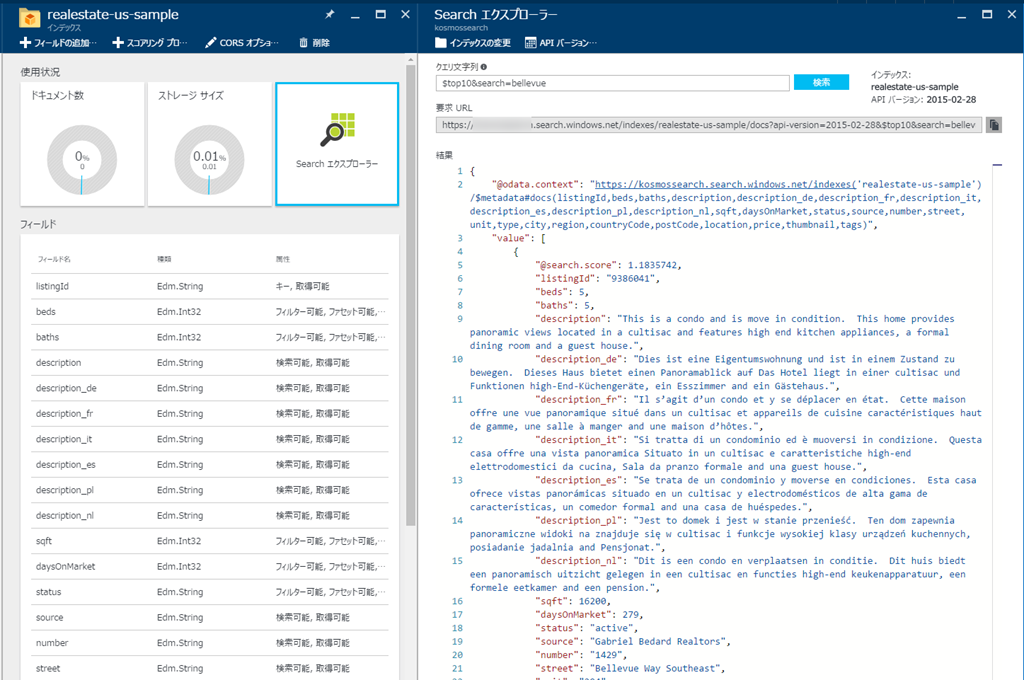
Task: Click the document count (ドキュメント数) tile
Action: coord(82,144)
